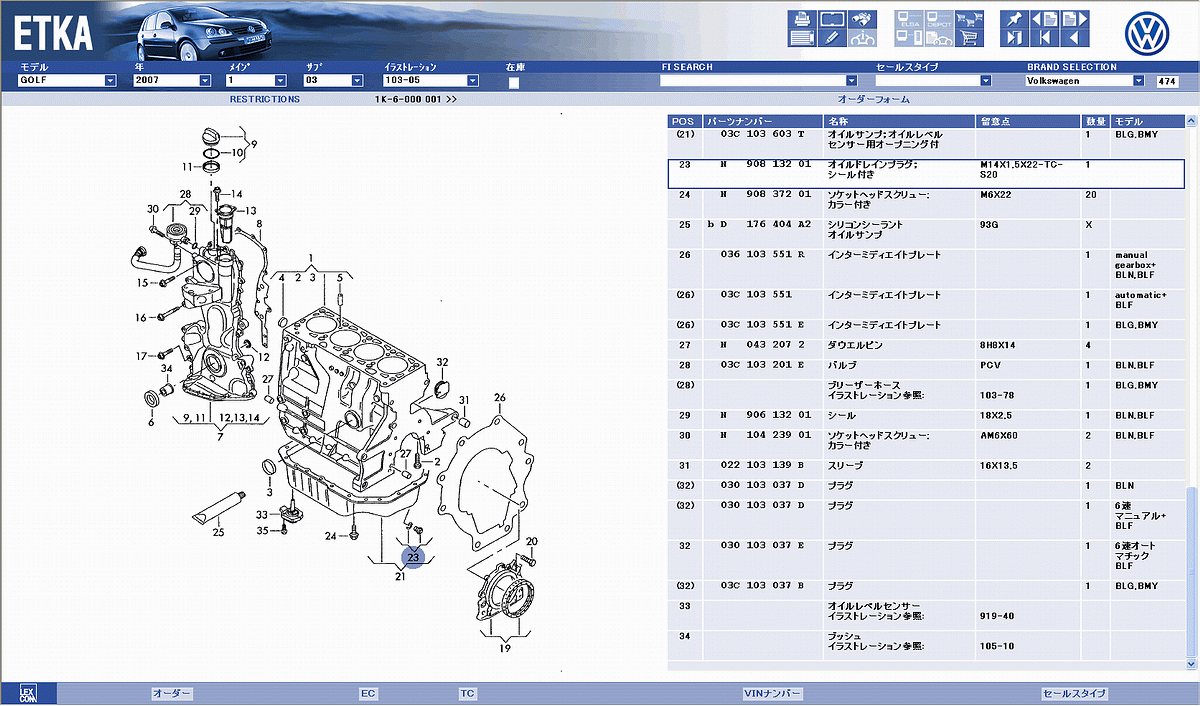The width and height of the screenshot is (1200, 706).
Task: Click the POS column header
Action: [684, 121]
